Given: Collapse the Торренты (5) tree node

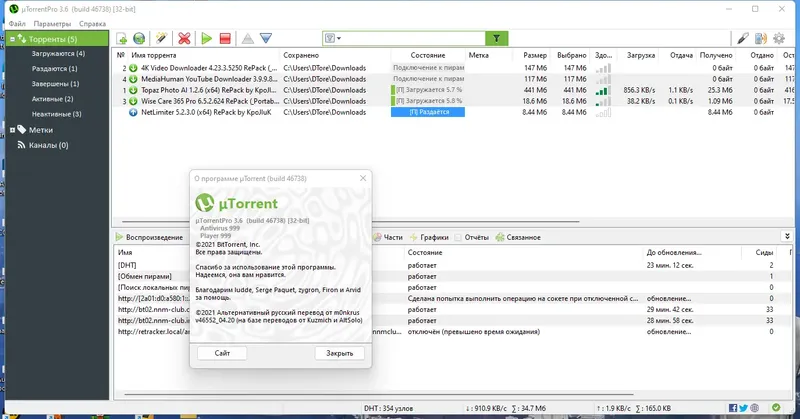Looking at the screenshot, I should pyautogui.click(x=12, y=39).
